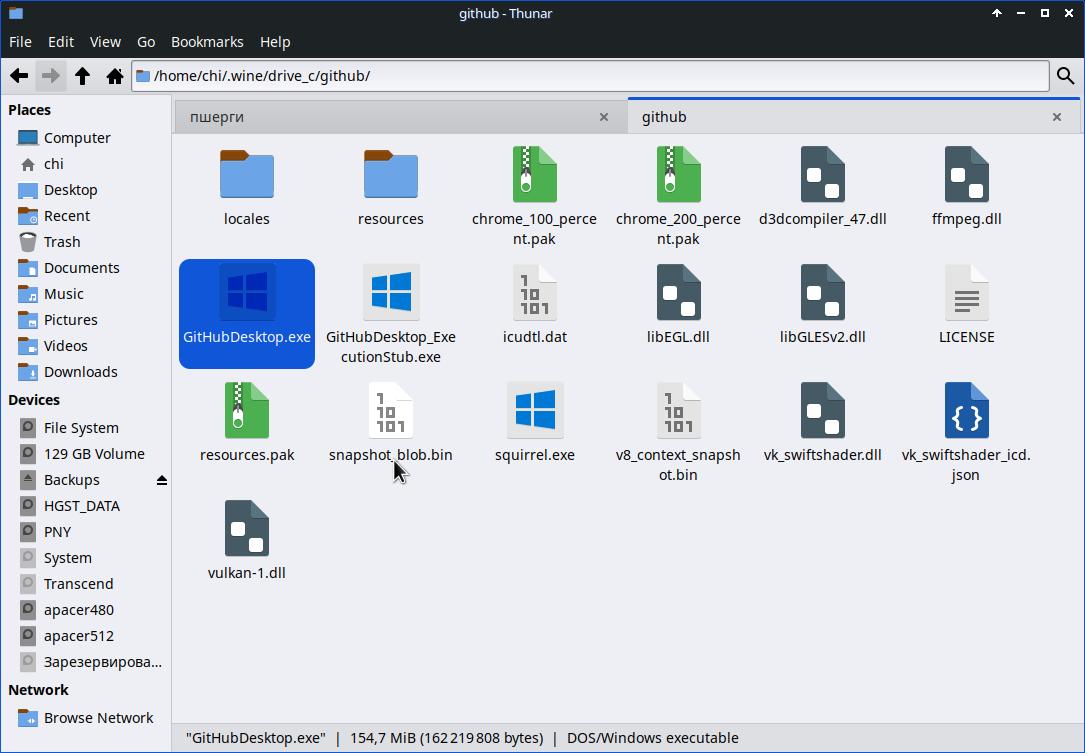This screenshot has width=1085, height=753.
Task: Open chi home in sidebar
Action: click(53, 164)
